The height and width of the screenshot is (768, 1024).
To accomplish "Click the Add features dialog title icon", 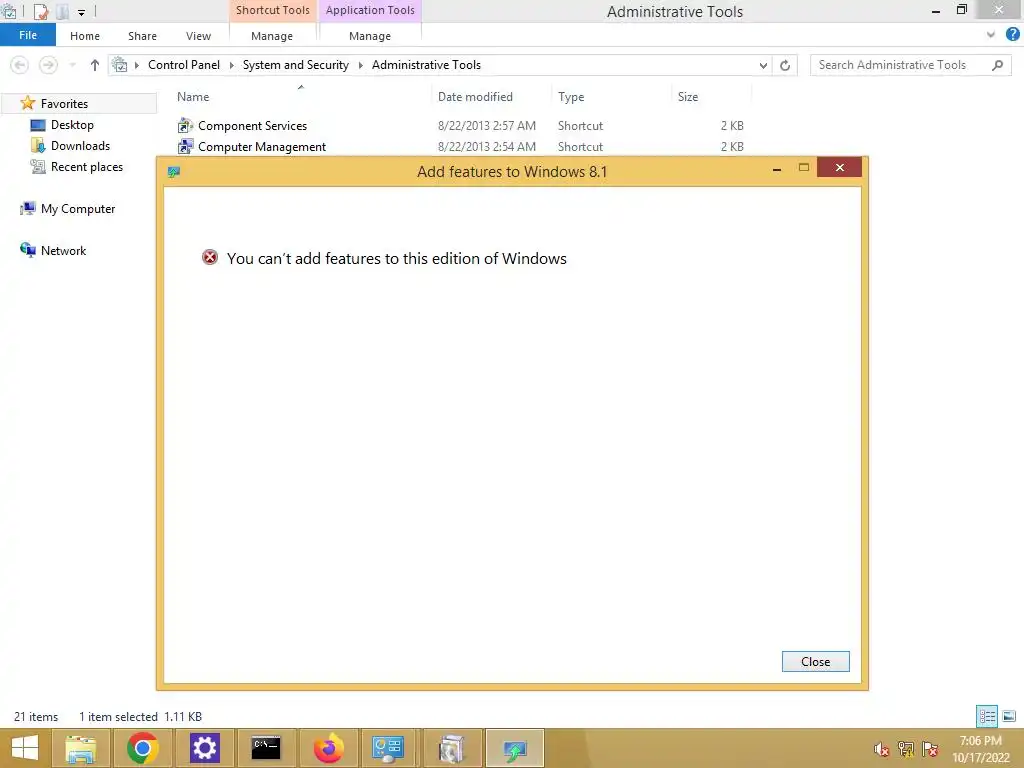I will pyautogui.click(x=174, y=172).
